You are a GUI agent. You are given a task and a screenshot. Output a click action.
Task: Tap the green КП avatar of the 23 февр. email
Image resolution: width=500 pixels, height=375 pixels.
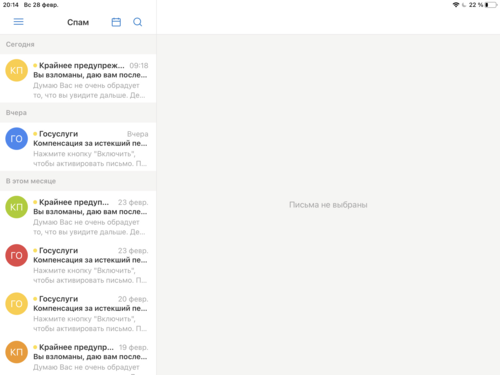tap(16, 207)
